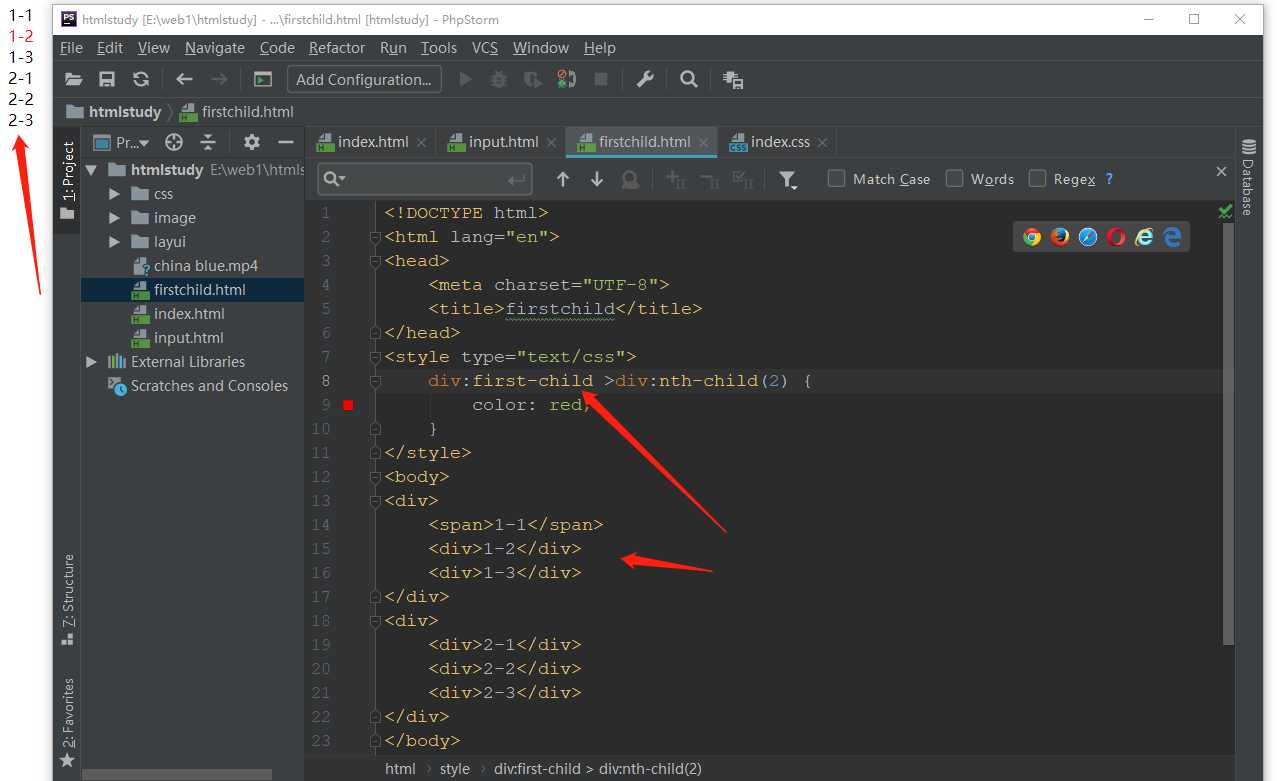Click the Run play icon

pyautogui.click(x=465, y=79)
